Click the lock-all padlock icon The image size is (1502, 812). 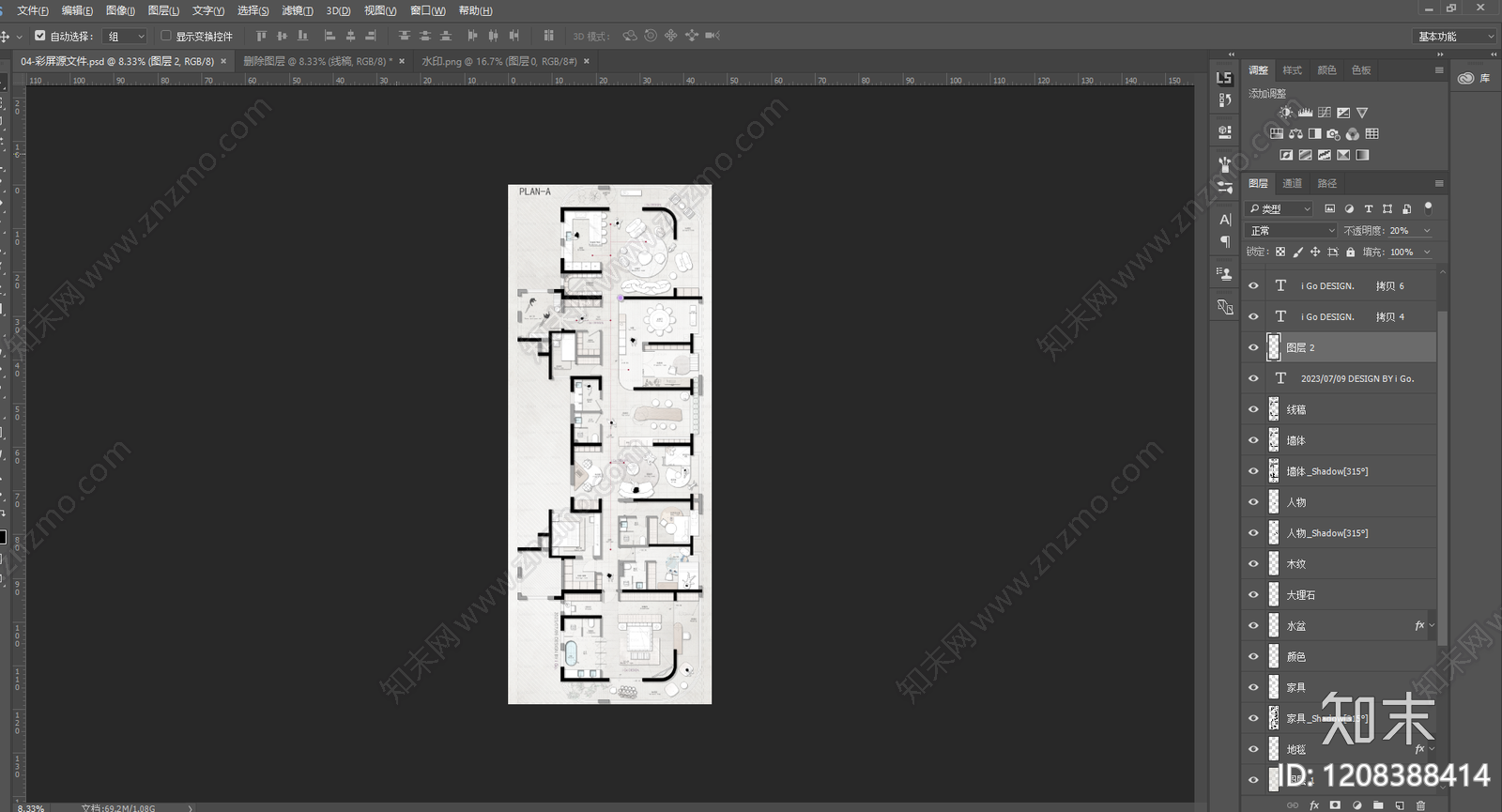click(1350, 252)
